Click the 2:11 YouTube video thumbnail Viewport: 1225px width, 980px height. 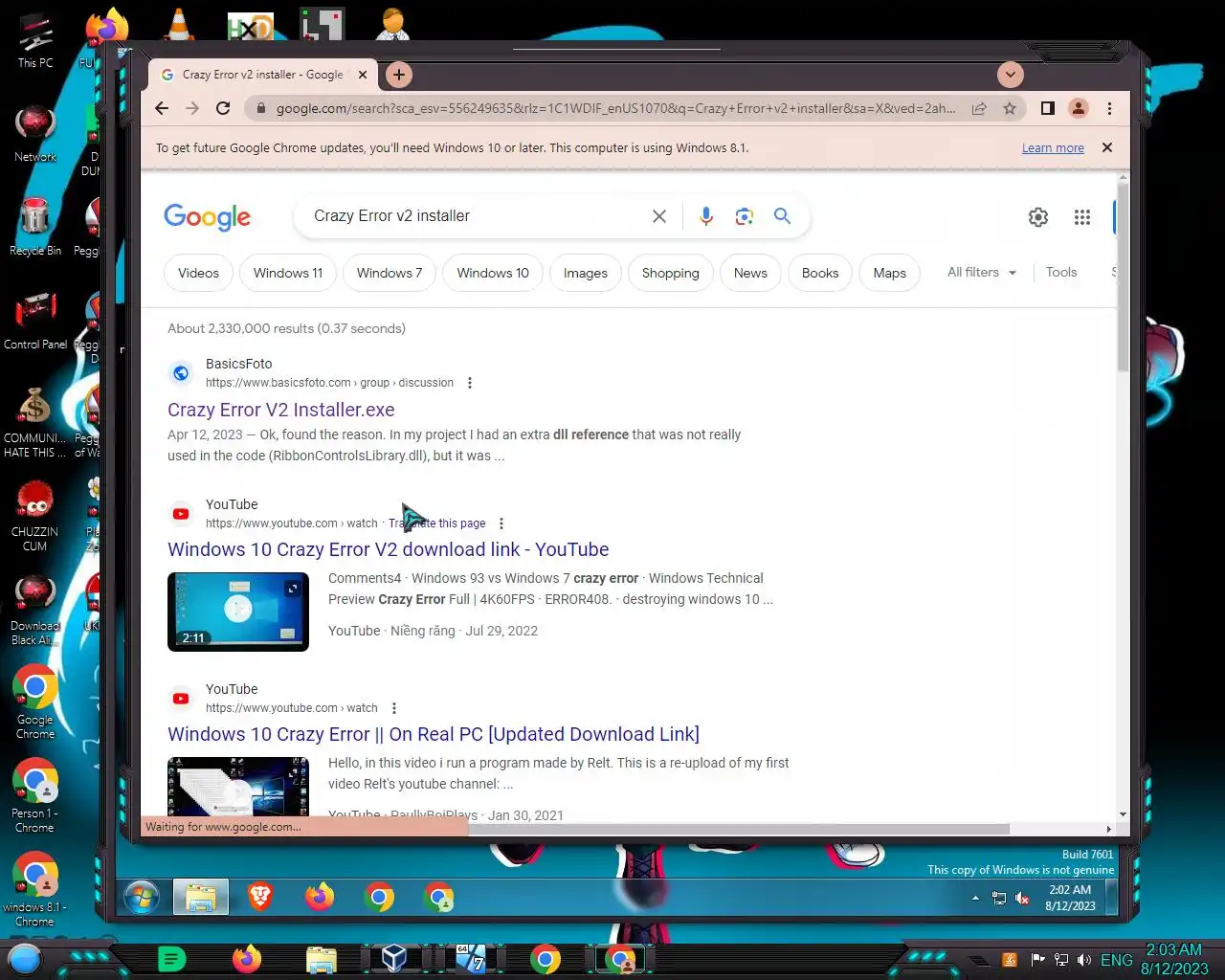238,612
